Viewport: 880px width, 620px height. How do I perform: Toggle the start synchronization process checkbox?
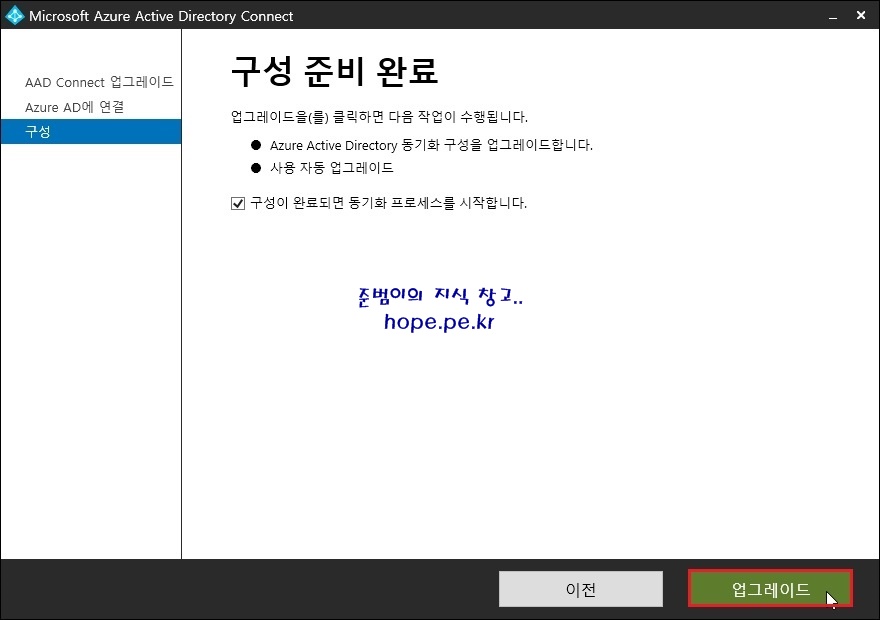click(238, 203)
